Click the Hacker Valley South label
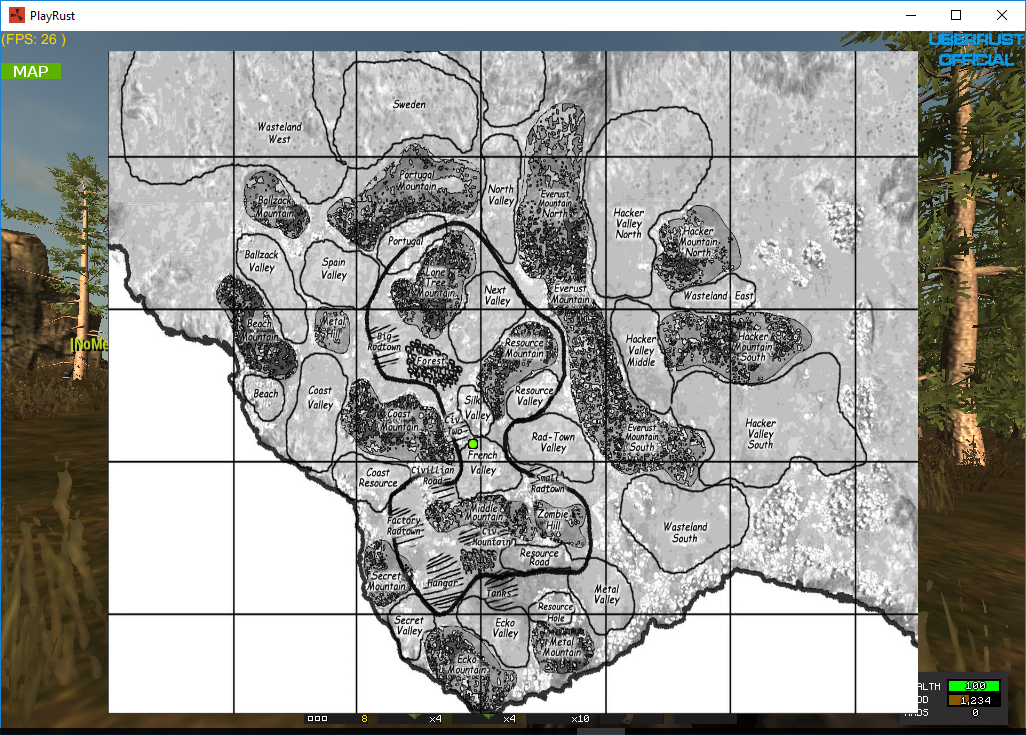Viewport: 1026px width, 735px height. coord(760,433)
